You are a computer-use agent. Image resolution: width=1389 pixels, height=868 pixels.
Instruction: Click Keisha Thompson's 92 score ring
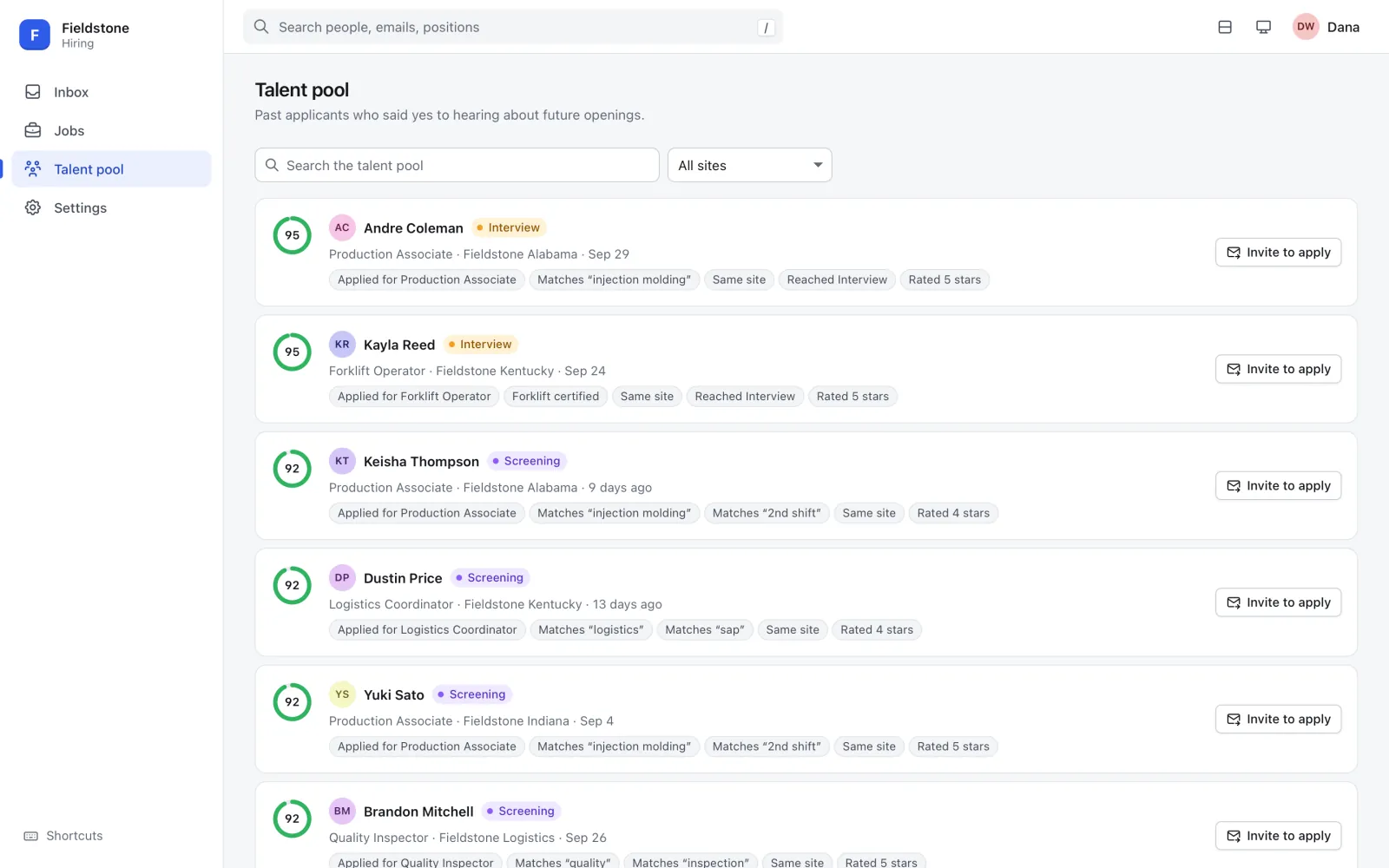293,469
